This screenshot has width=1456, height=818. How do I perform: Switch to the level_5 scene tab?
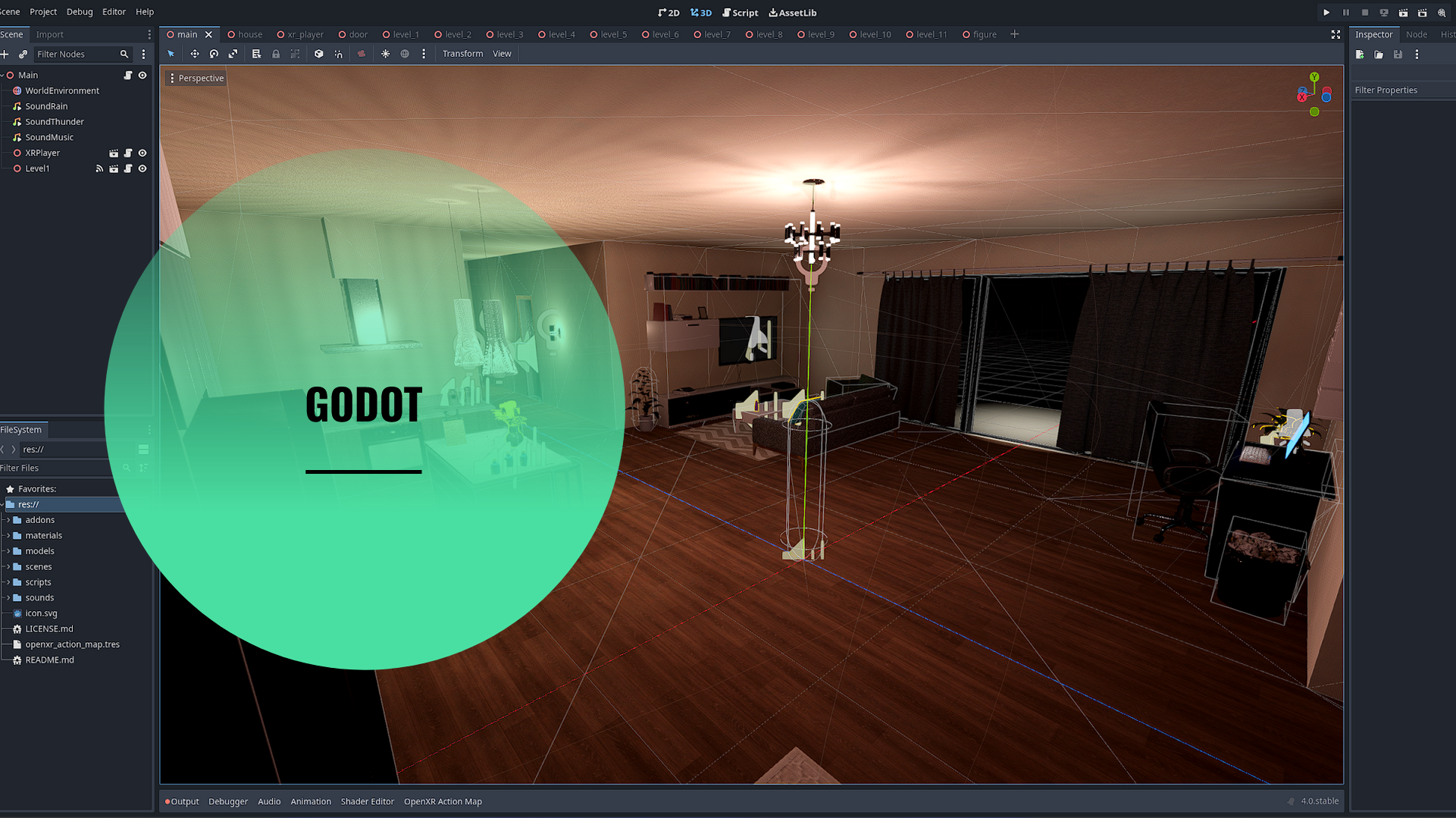[x=609, y=35]
